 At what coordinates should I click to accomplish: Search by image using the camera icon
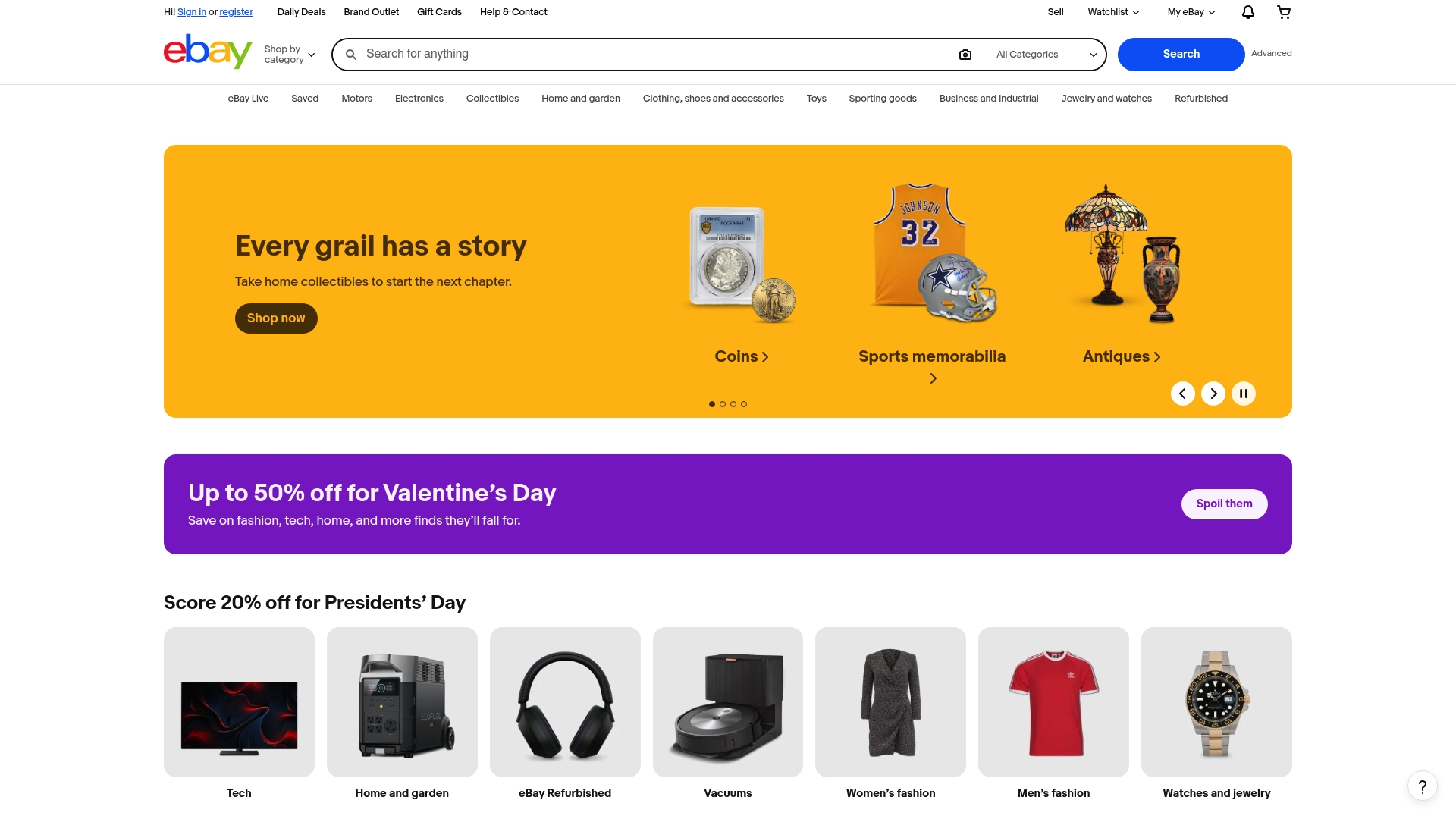(x=965, y=54)
